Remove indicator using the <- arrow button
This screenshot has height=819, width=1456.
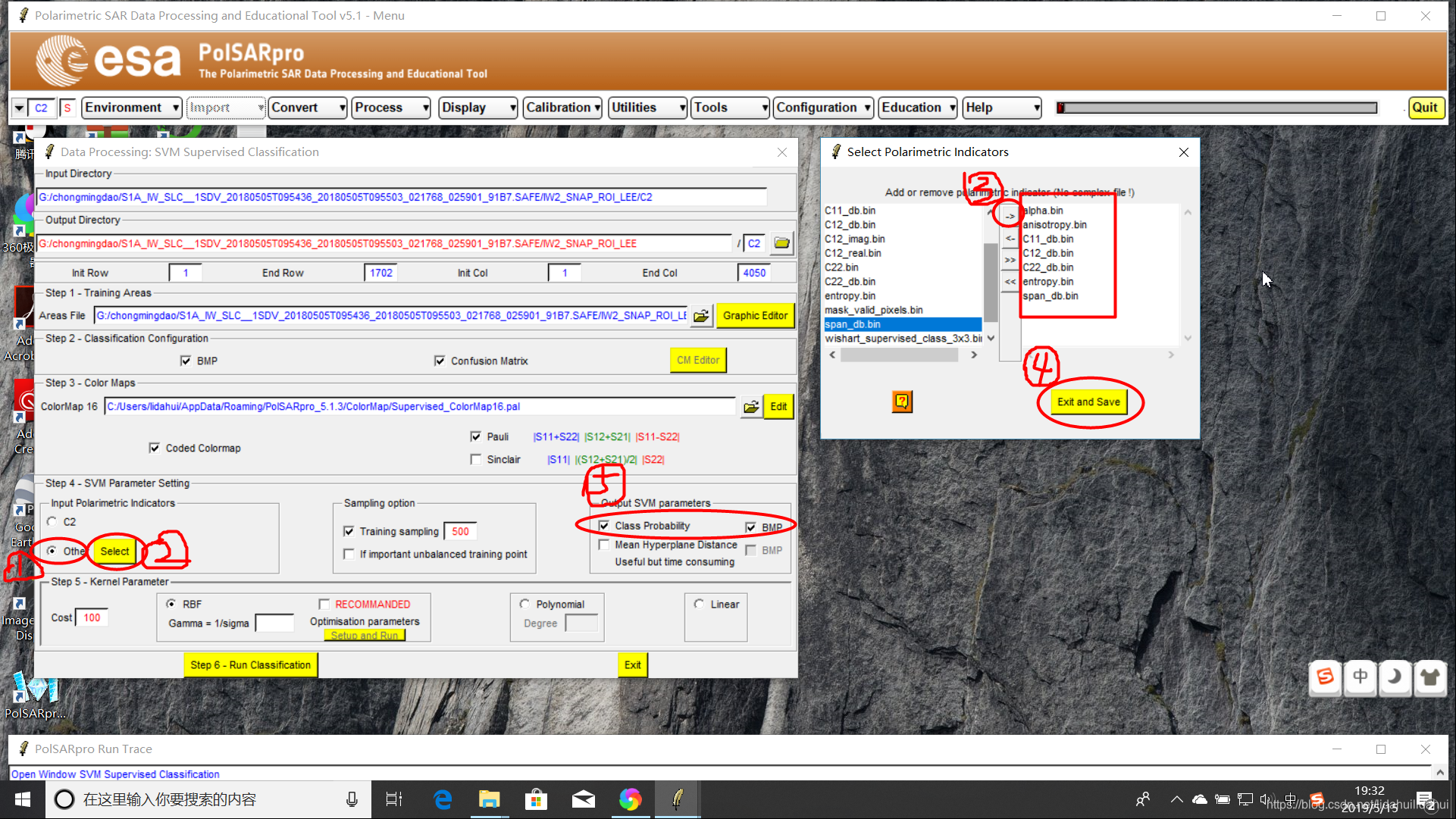(1010, 239)
